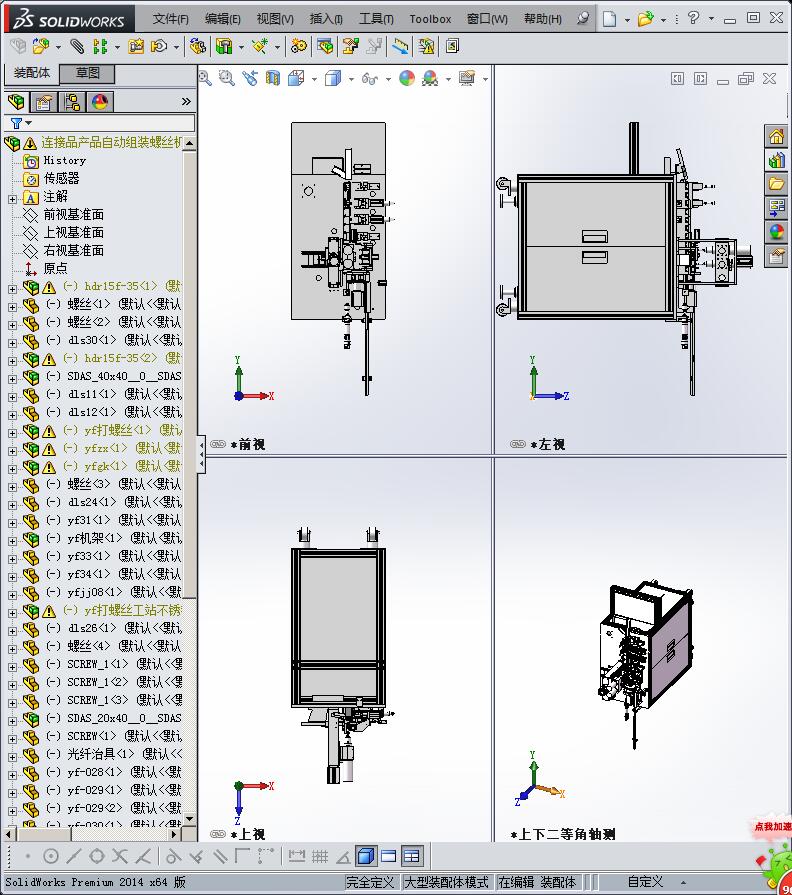Switch to the 装配体 tab
792x895 pixels.
[x=32, y=73]
